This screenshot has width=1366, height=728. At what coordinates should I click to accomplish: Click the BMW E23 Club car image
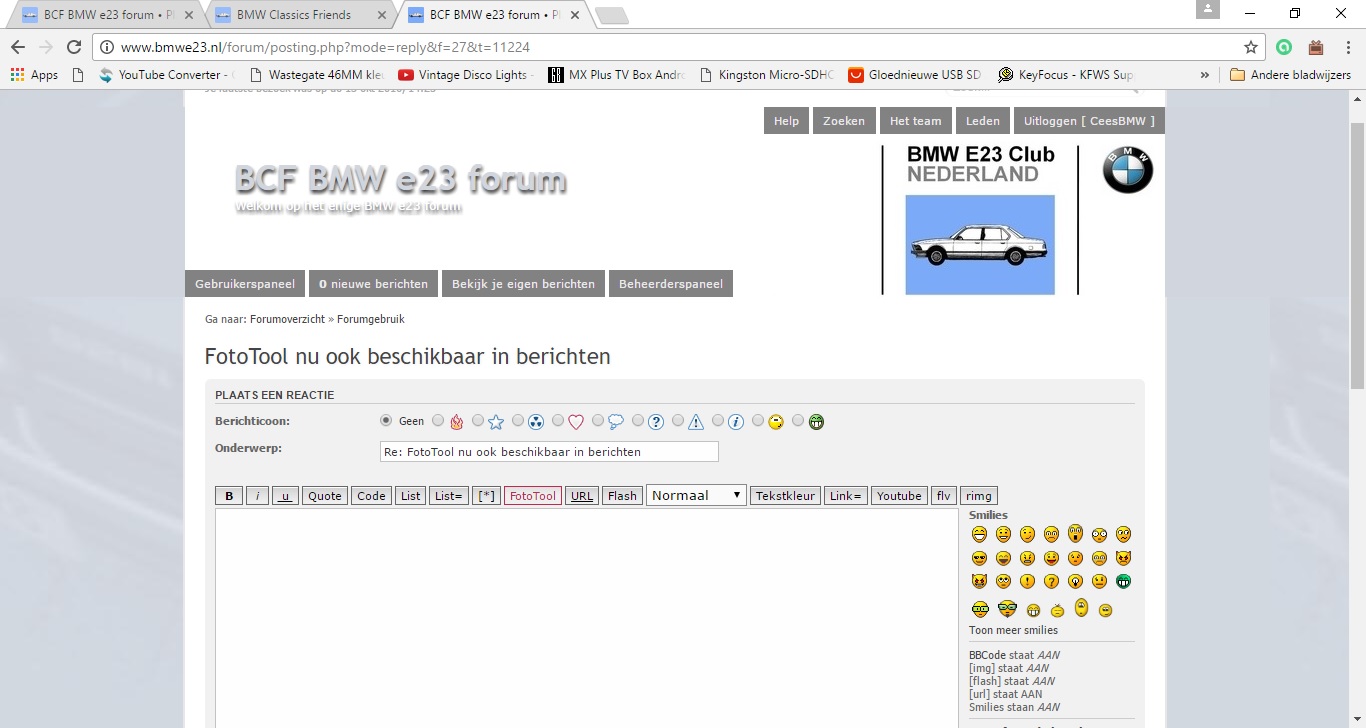pyautogui.click(x=980, y=245)
